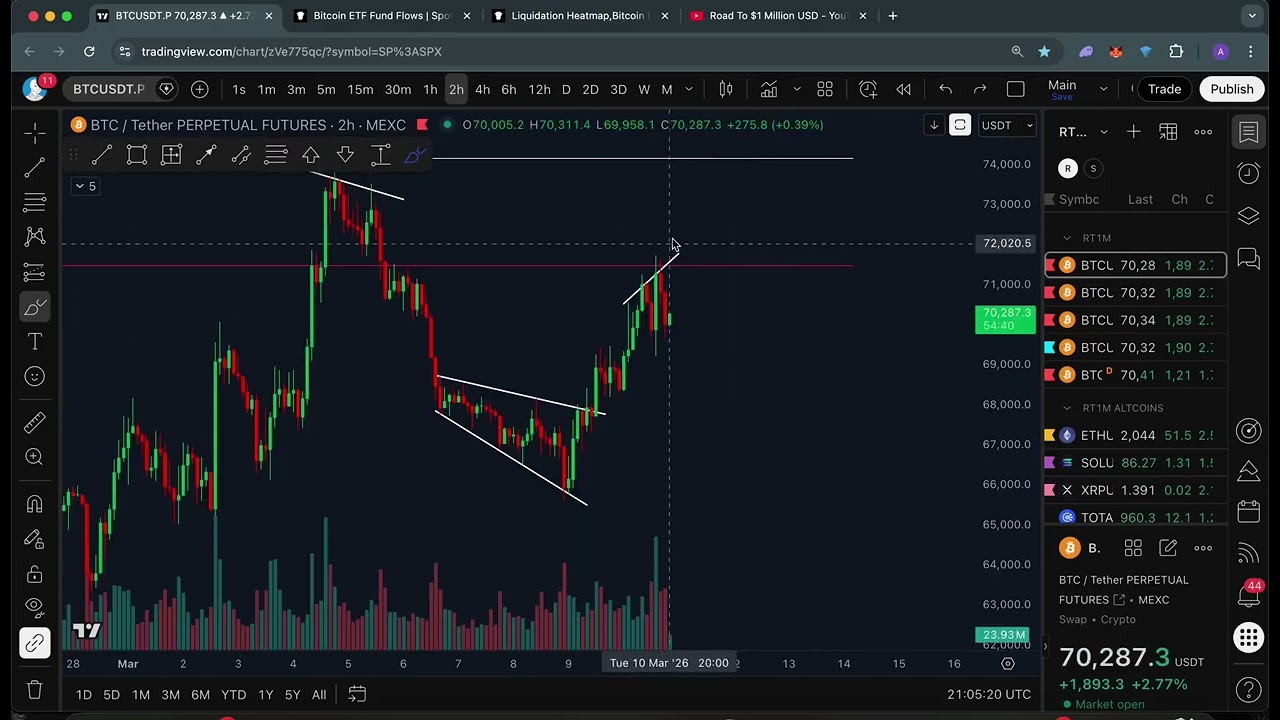Image resolution: width=1280 pixels, height=720 pixels.
Task: Toggle the R filter in watchlist
Action: (1068, 168)
